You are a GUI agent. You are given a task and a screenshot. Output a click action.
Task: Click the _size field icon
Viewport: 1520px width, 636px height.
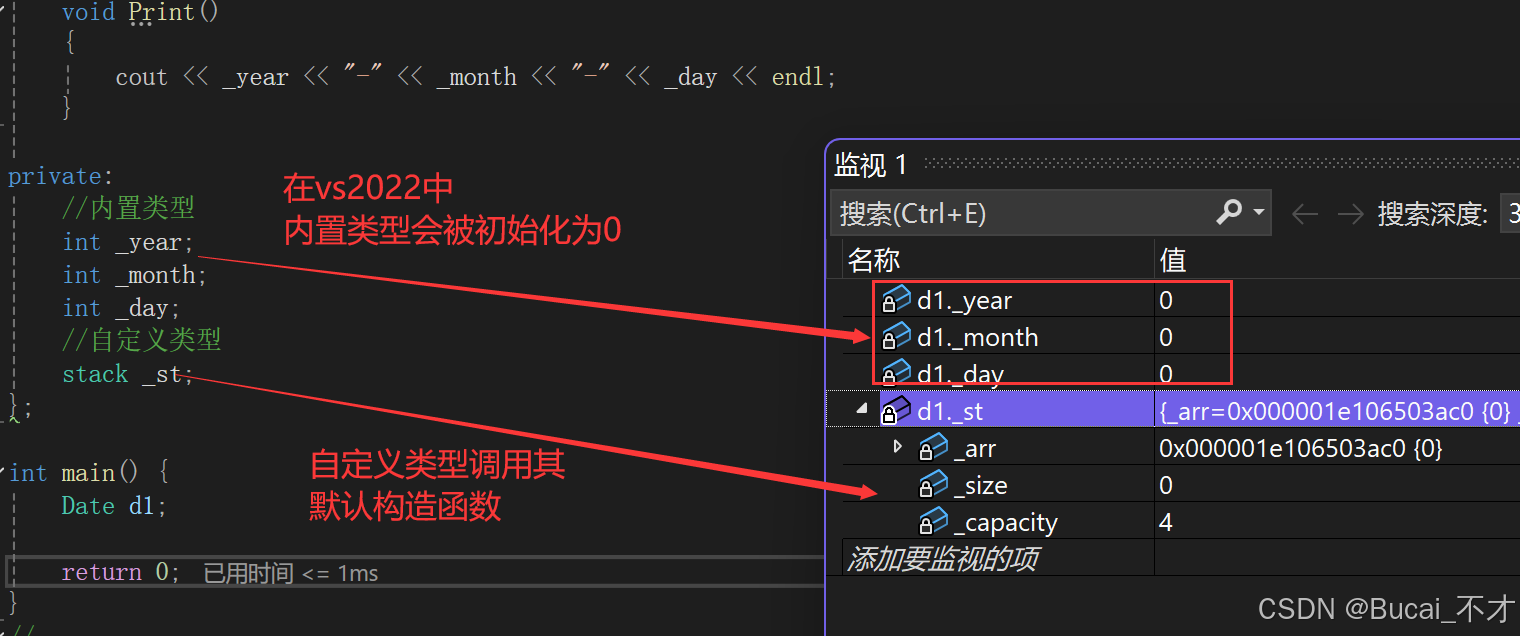click(x=933, y=485)
